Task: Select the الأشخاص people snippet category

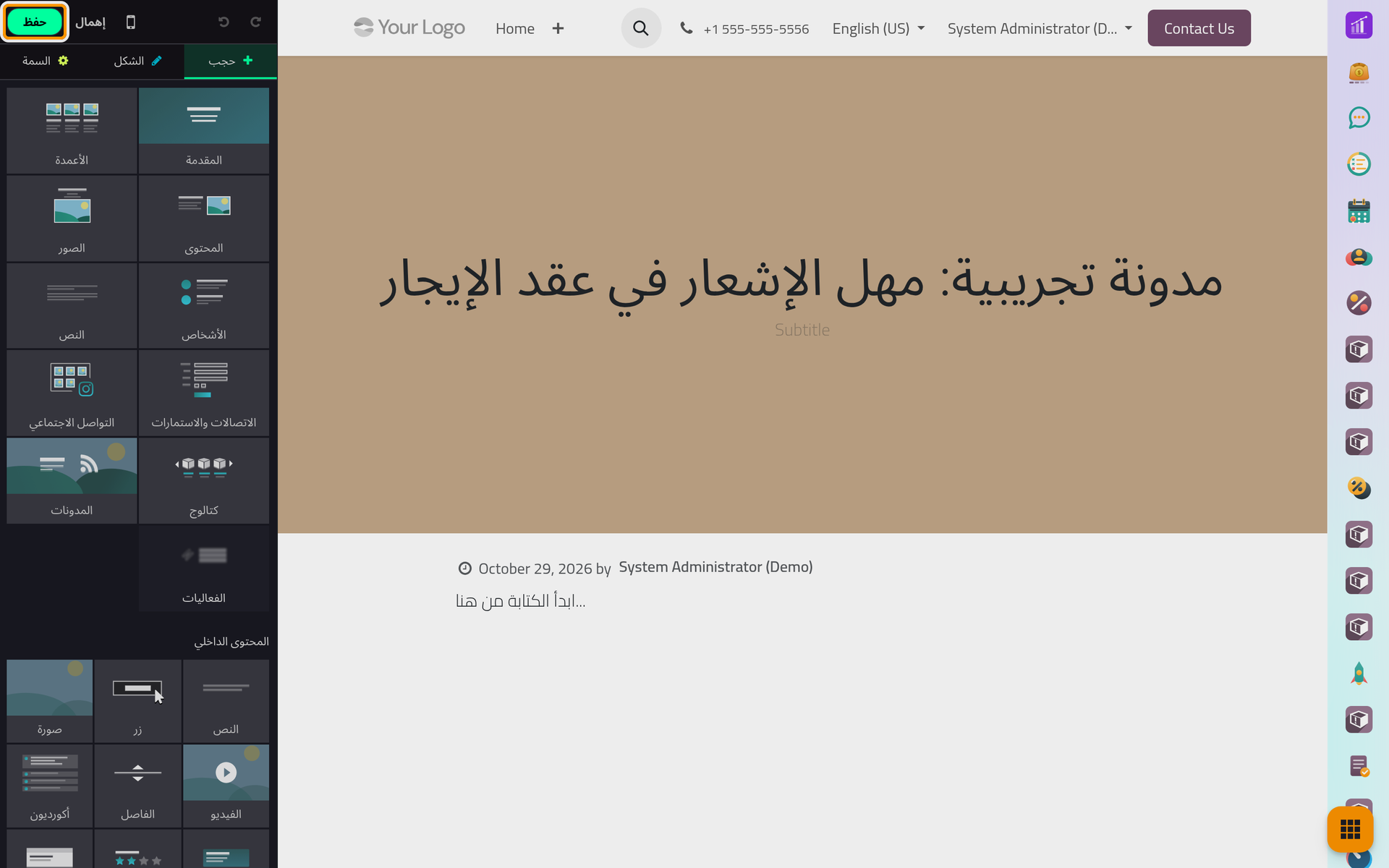Action: [204, 306]
